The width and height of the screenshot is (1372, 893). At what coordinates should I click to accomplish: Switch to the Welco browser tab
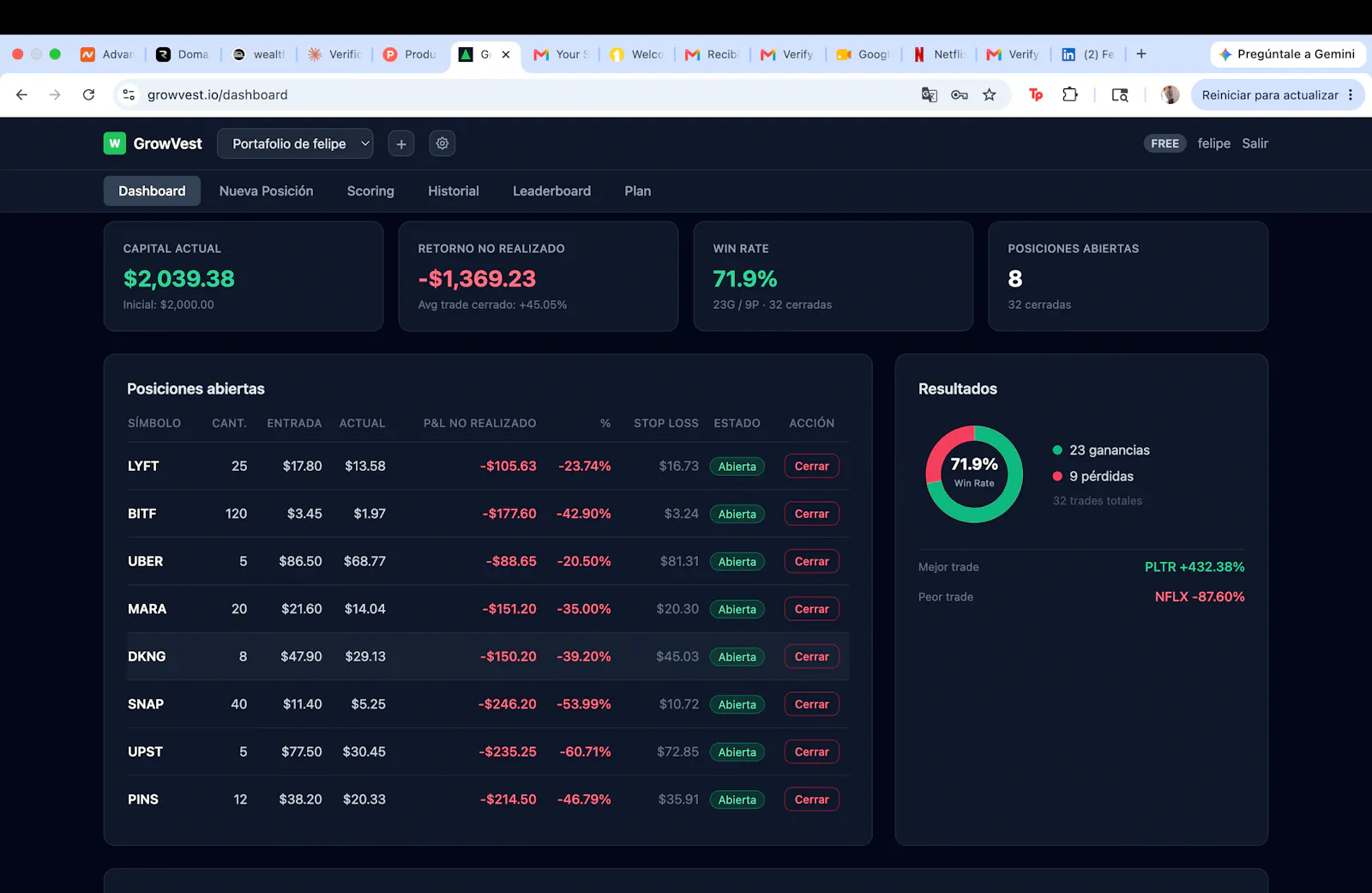pyautogui.click(x=637, y=54)
